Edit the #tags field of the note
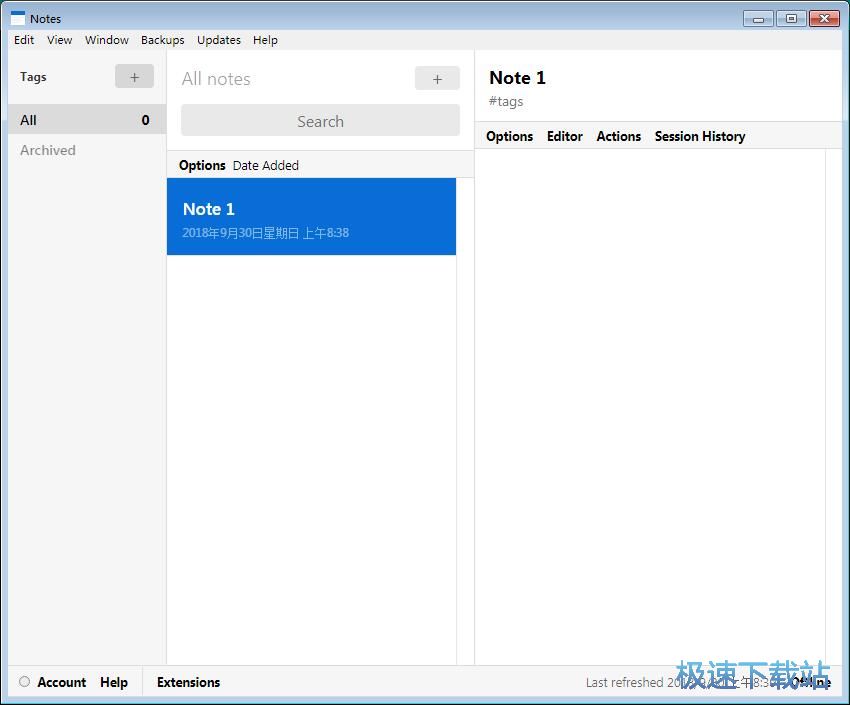850x705 pixels. (506, 101)
